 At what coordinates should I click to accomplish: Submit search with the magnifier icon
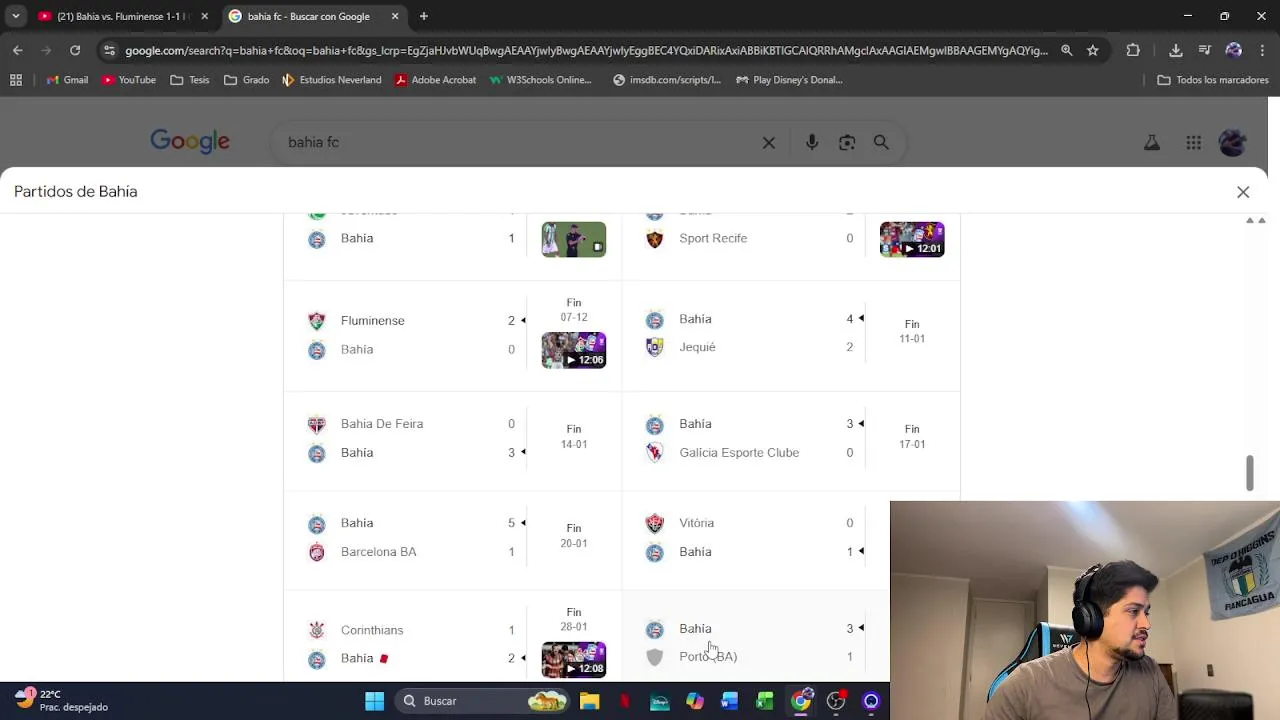coord(881,142)
